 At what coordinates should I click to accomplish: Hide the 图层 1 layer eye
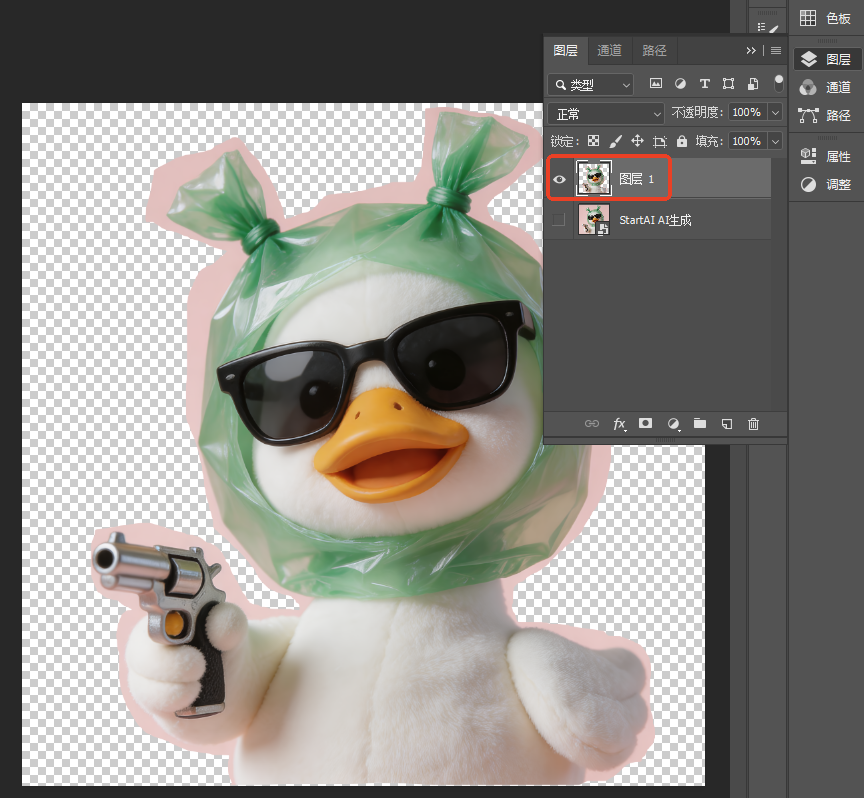[x=559, y=179]
